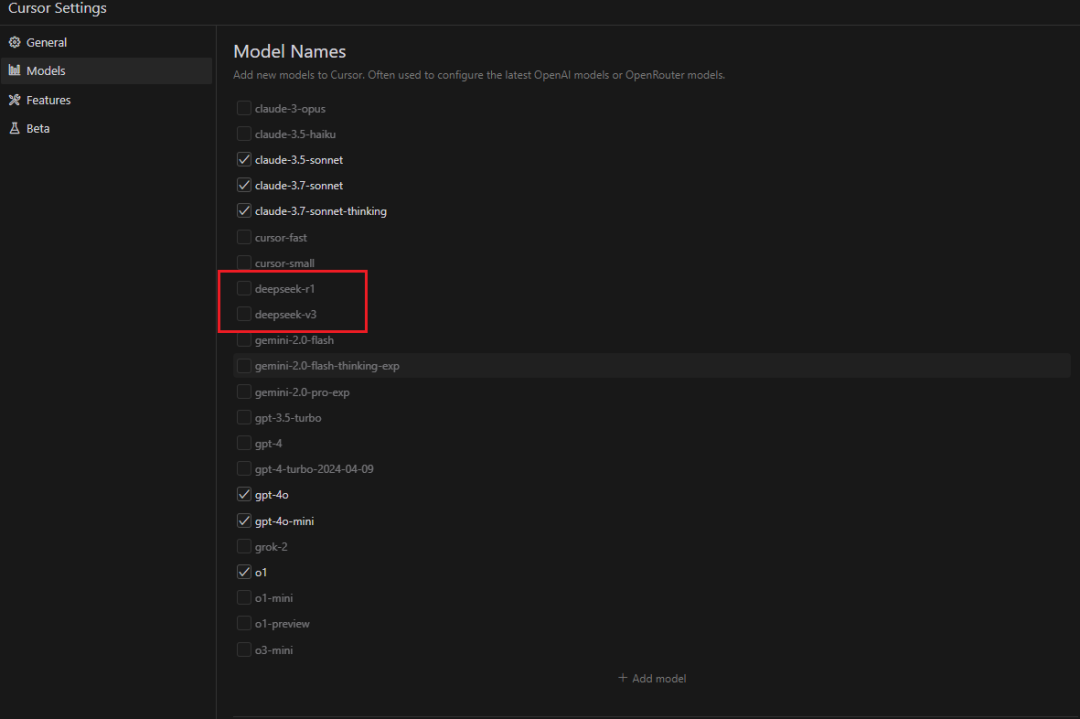
Task: Enable the deepseek-r1 checkbox
Action: (244, 289)
